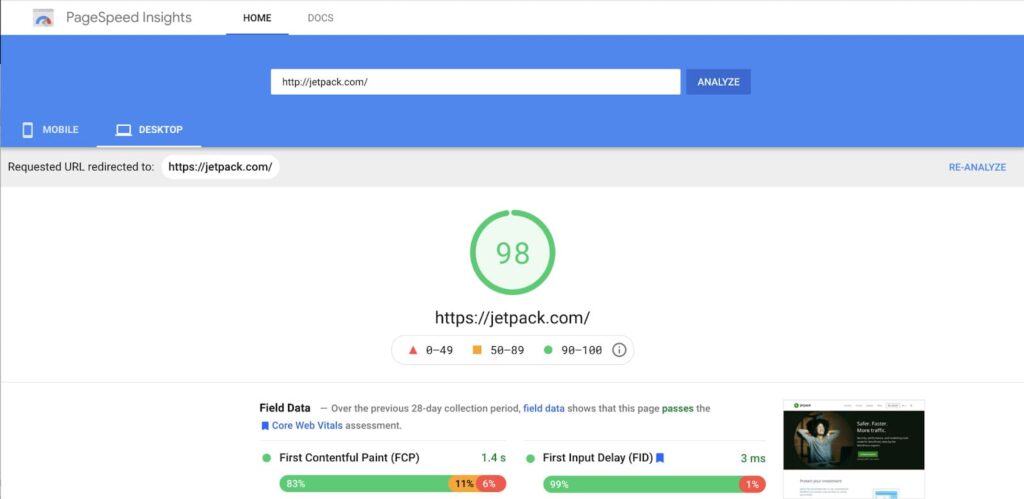Click the orange square 50–89 legend marker
This screenshot has width=1024, height=499.
(x=477, y=350)
